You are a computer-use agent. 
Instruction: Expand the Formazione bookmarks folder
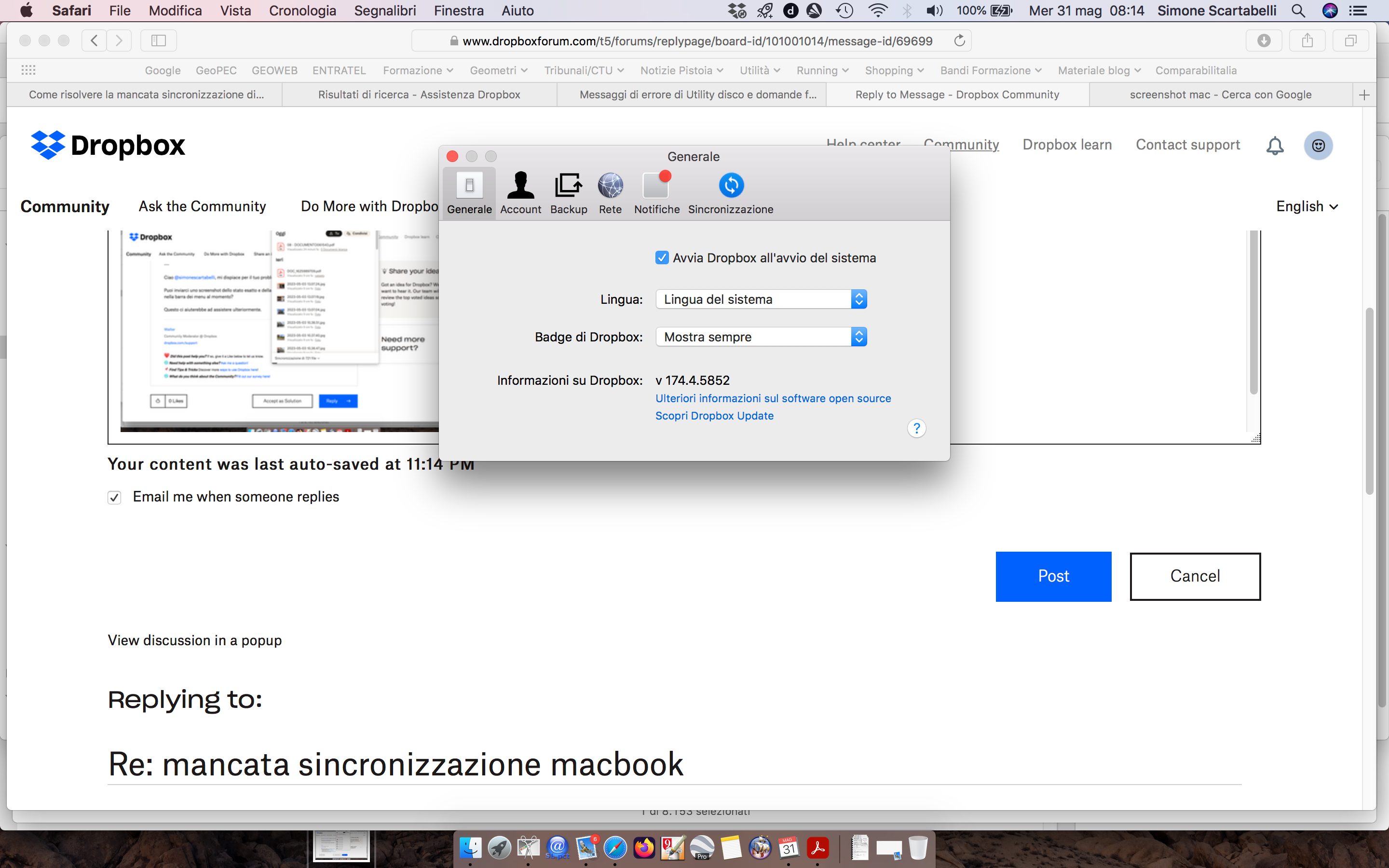point(418,70)
